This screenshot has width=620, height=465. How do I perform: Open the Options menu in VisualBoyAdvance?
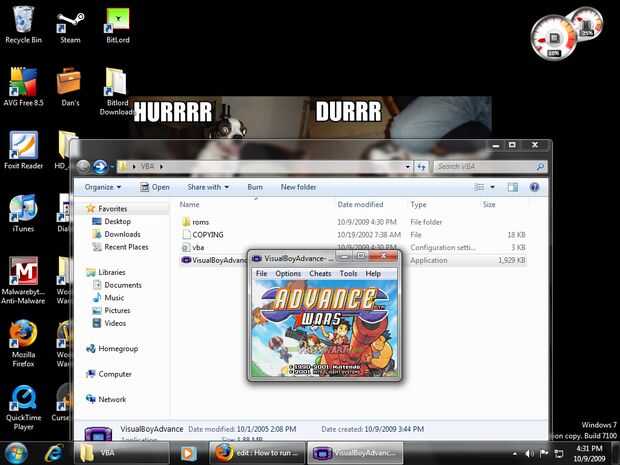pos(288,273)
